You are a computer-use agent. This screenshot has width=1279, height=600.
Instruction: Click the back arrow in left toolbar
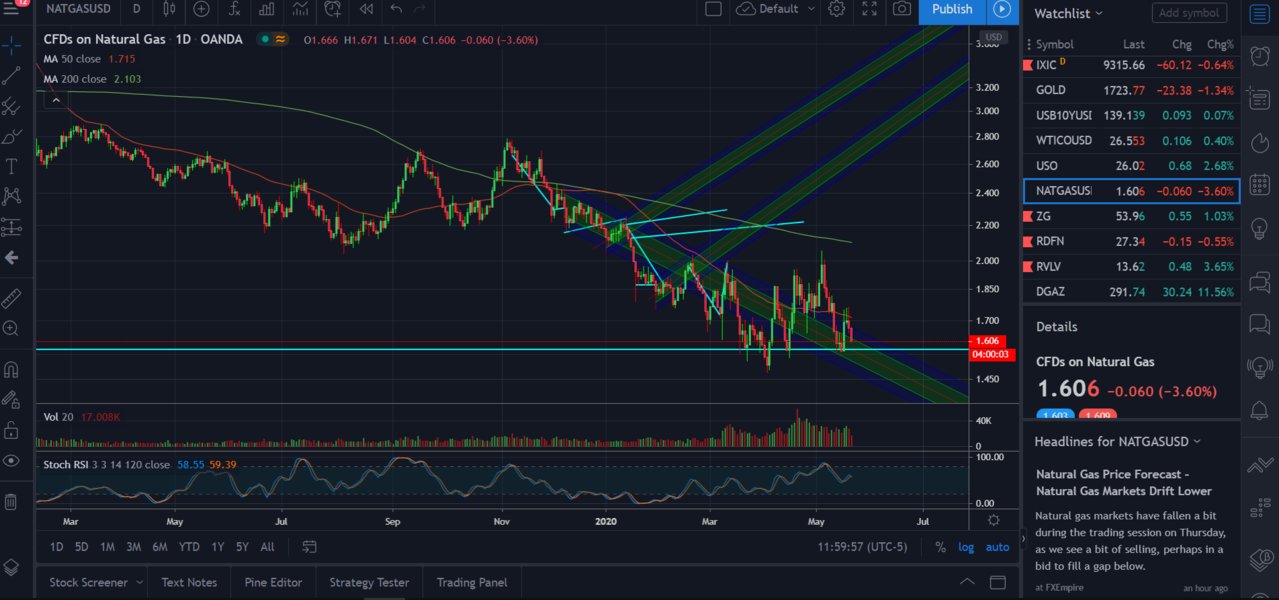click(x=12, y=257)
